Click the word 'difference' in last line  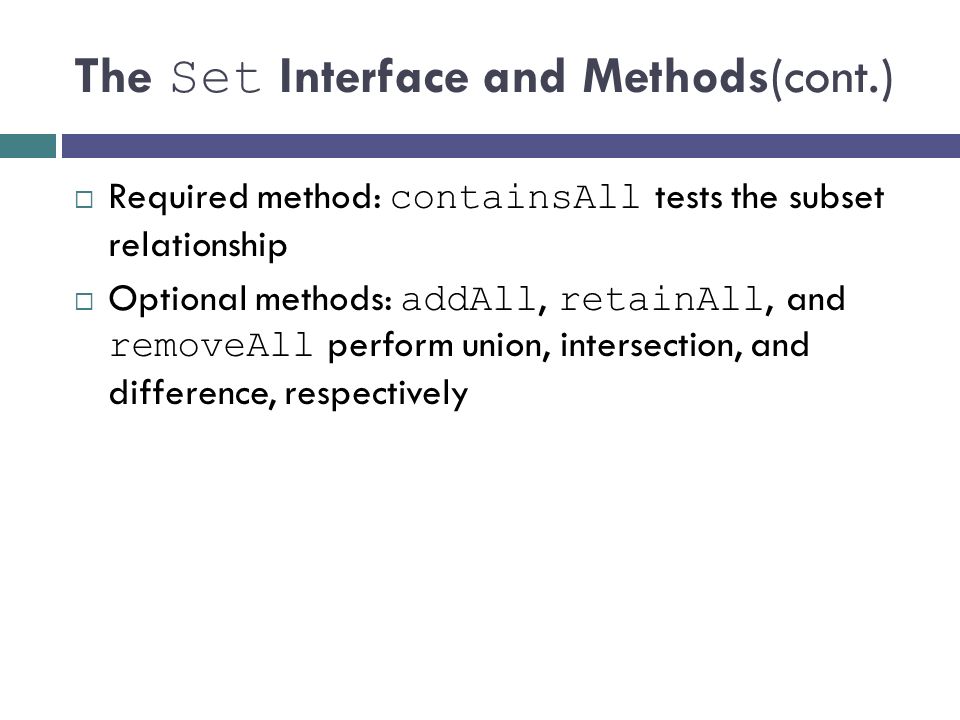(x=189, y=392)
